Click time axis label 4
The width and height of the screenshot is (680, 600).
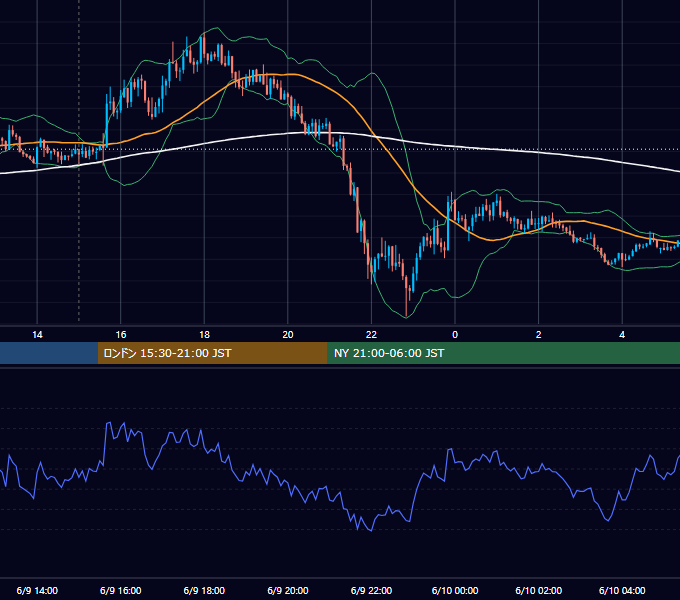coord(622,335)
